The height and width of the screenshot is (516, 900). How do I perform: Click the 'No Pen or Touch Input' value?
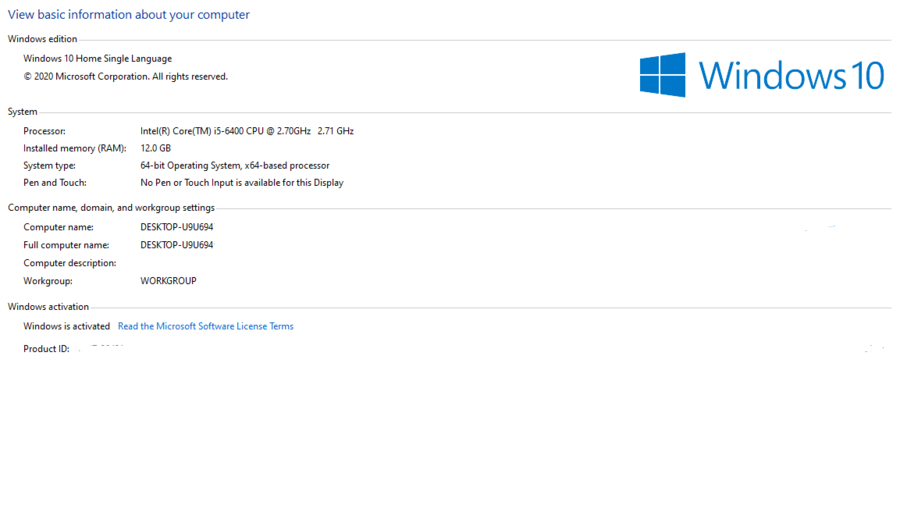[x=242, y=183]
